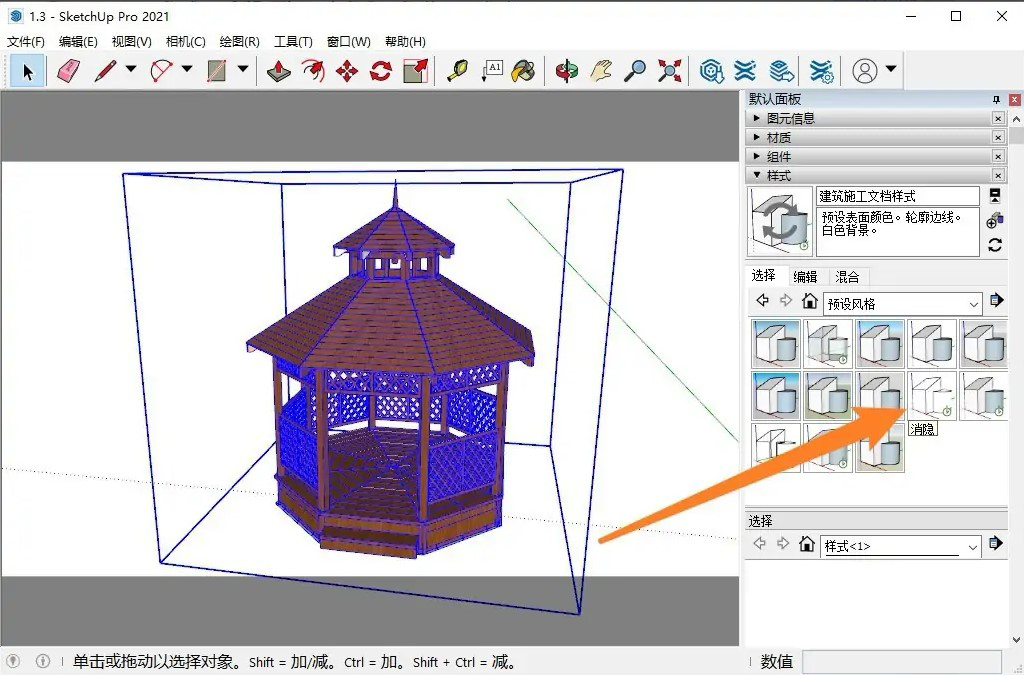This screenshot has width=1024, height=675.
Task: Activate the Push/Pull tool
Action: 280,71
